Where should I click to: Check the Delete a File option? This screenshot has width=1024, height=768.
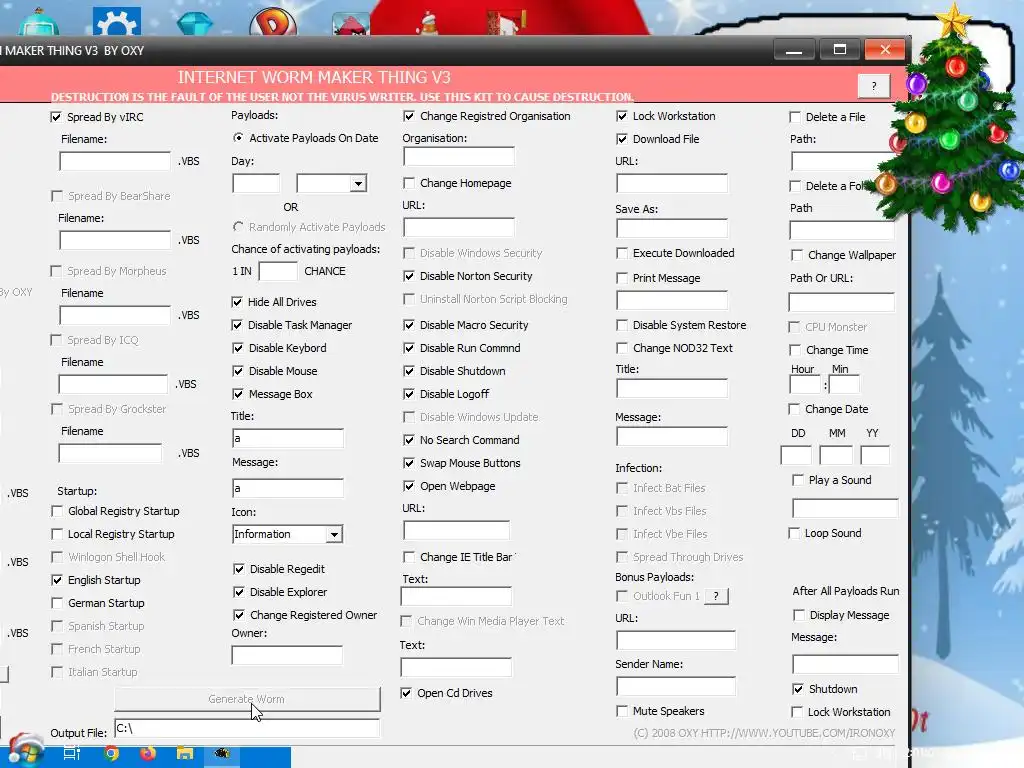pyautogui.click(x=795, y=117)
